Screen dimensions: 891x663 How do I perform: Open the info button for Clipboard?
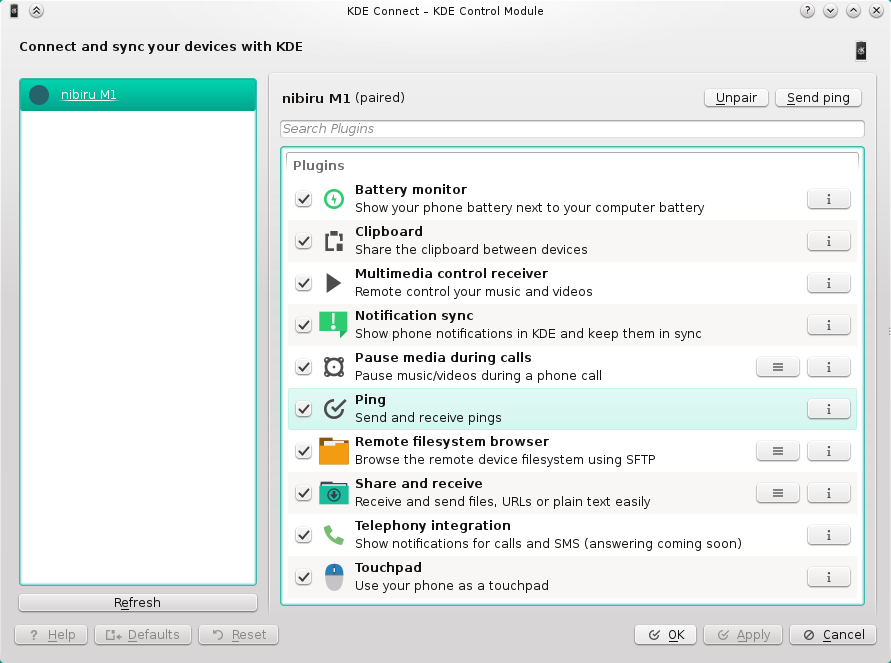828,241
